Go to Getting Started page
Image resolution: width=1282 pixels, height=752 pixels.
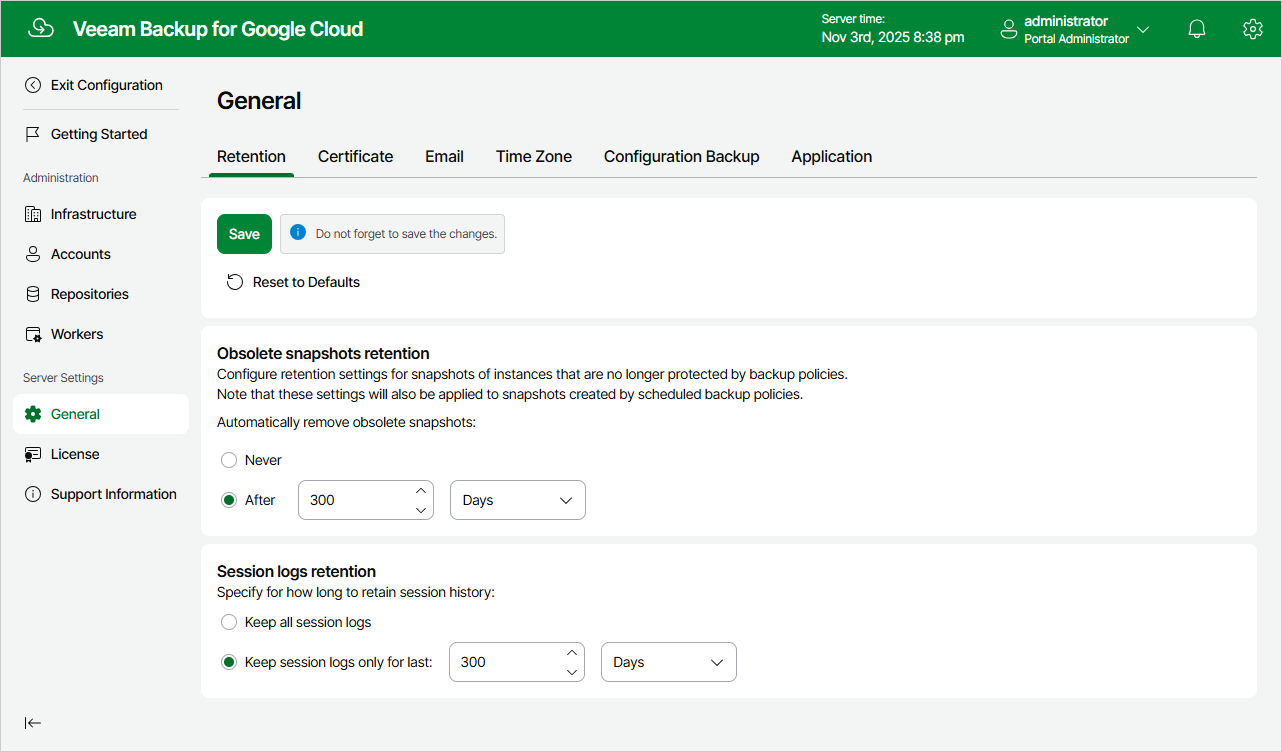(x=99, y=134)
